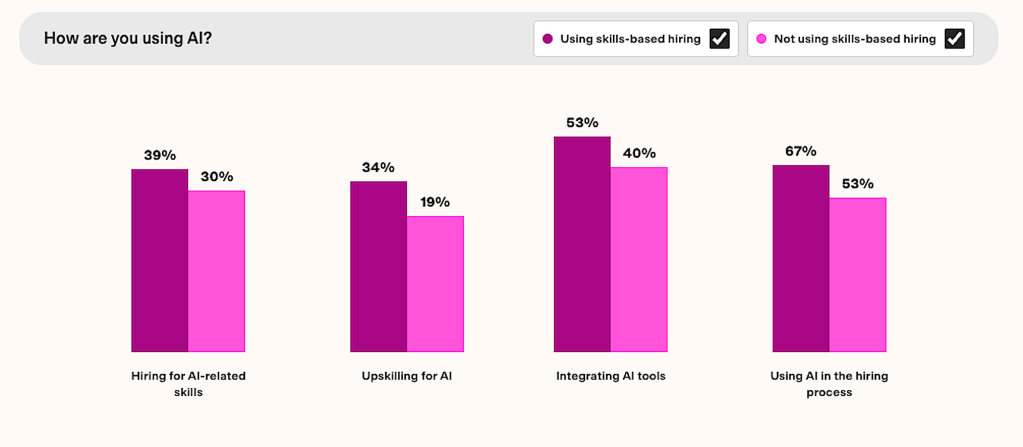The height and width of the screenshot is (447, 1023).
Task: Uncheck the Not using skills-based hiring checkbox
Action: pyautogui.click(x=954, y=39)
